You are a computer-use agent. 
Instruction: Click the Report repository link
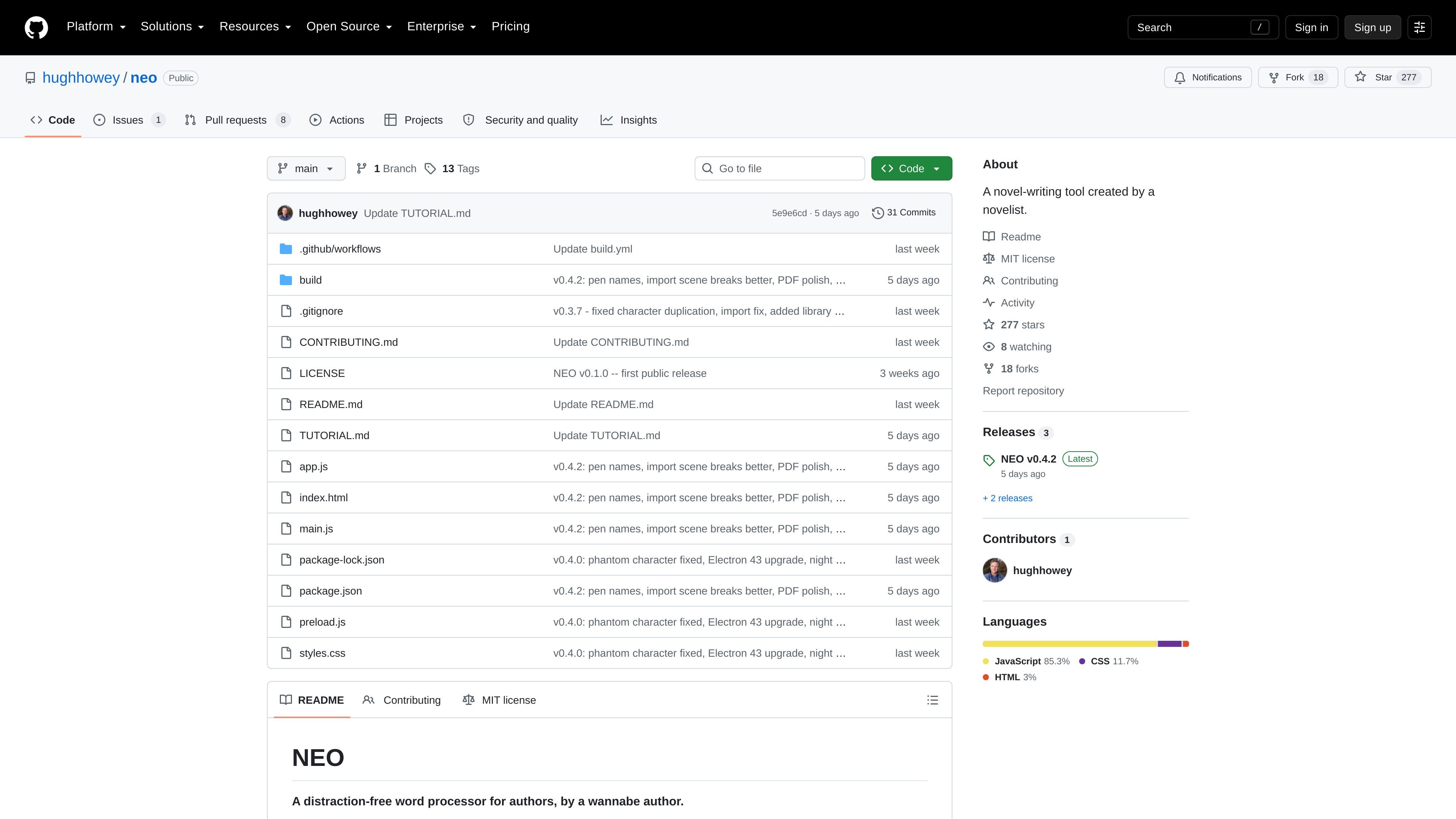[x=1023, y=391]
